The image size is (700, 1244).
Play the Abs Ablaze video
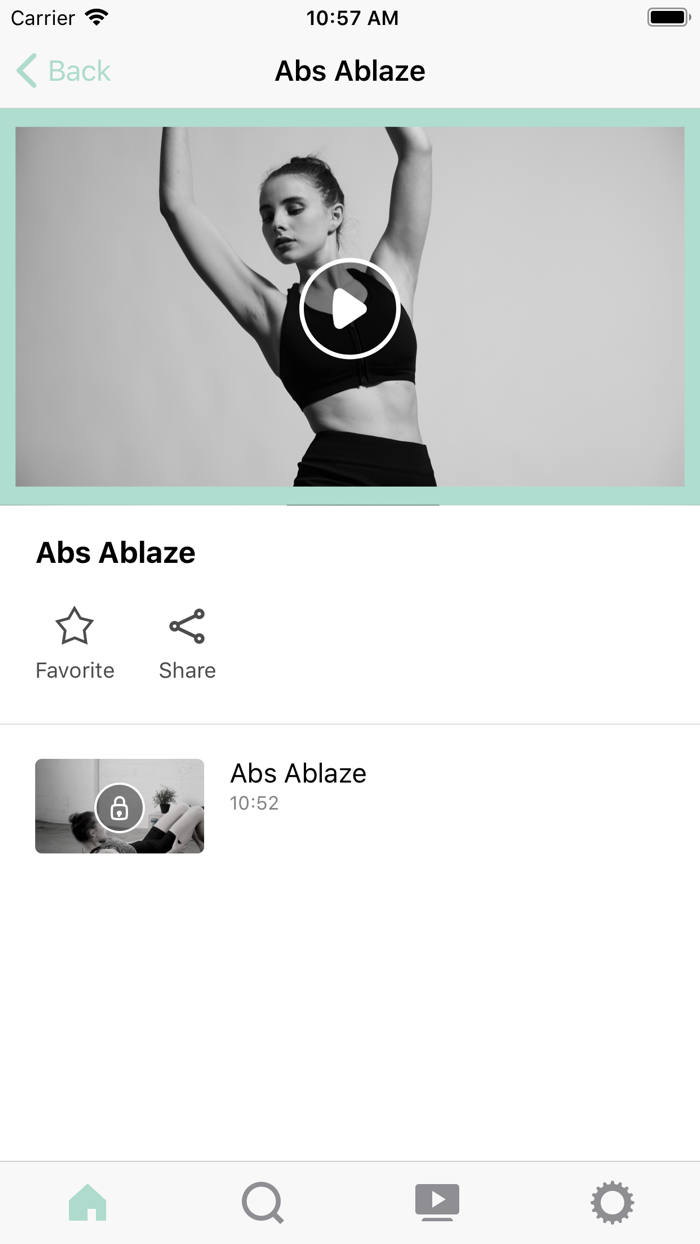pyautogui.click(x=350, y=308)
